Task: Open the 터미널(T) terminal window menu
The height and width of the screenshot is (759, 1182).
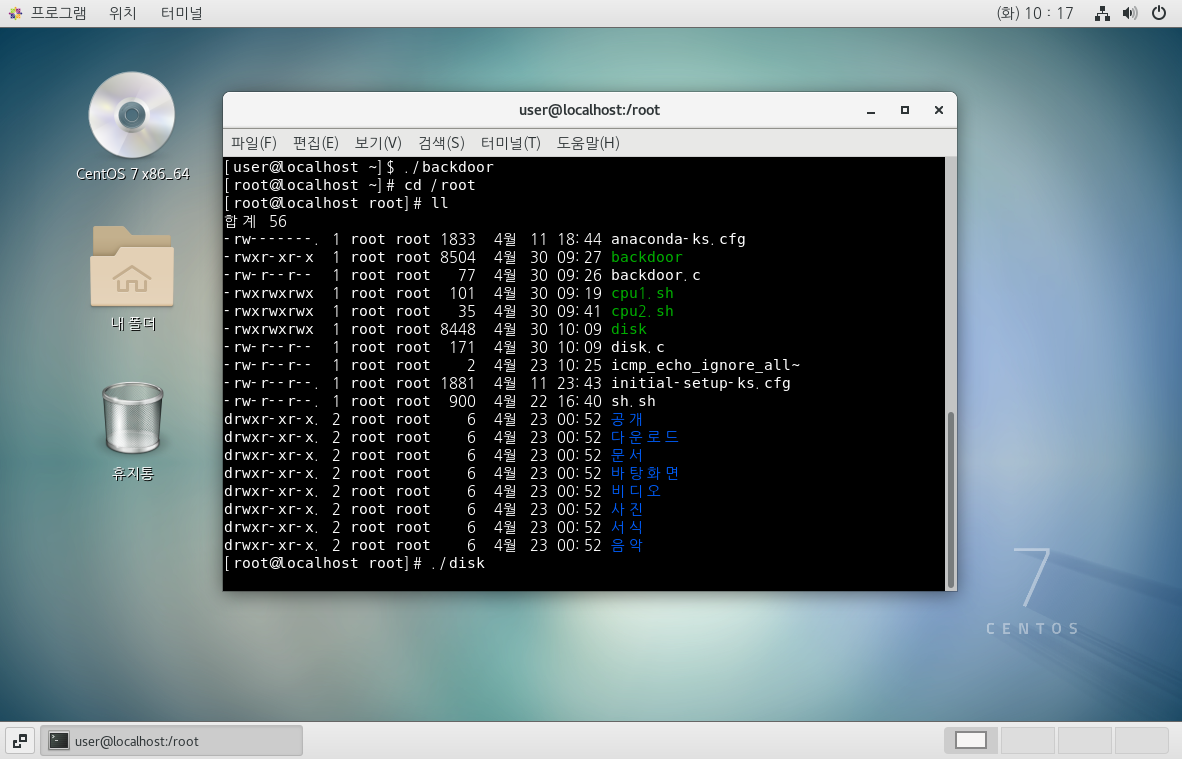Action: [510, 142]
